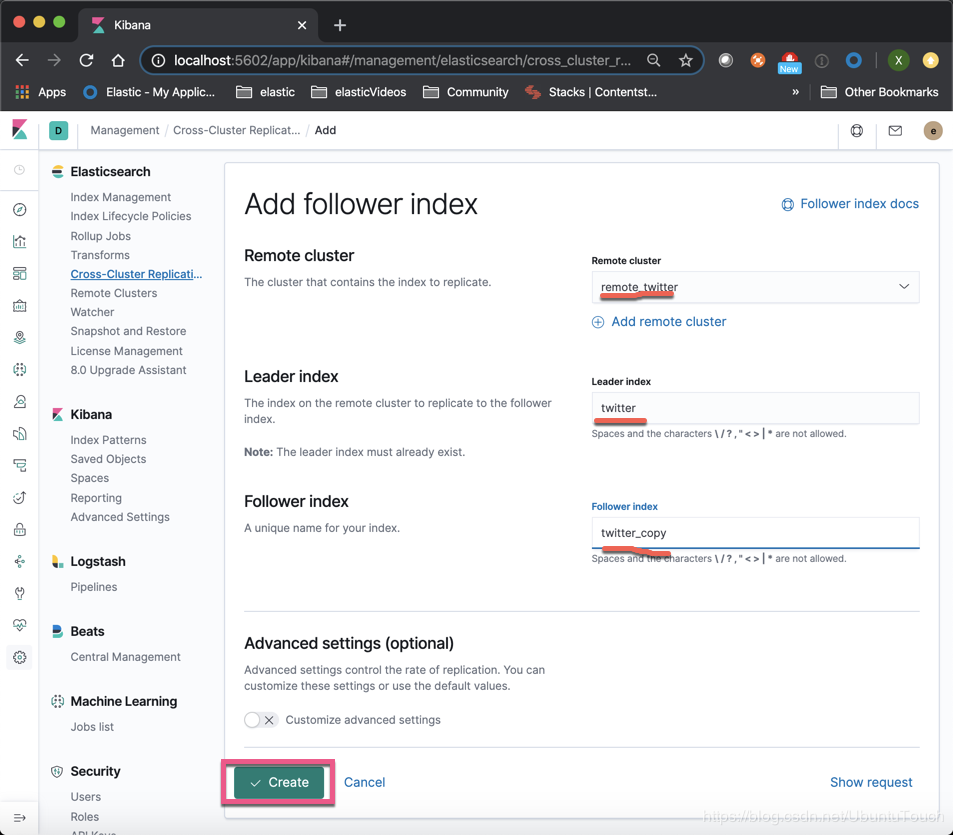This screenshot has width=953, height=835.
Task: Open the Remote cluster dropdown
Action: tap(755, 287)
